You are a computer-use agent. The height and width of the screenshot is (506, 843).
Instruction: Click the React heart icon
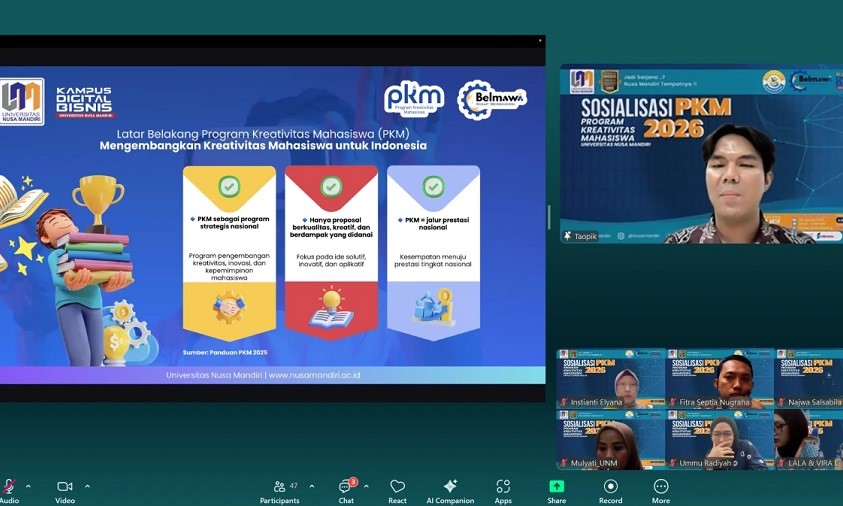(397, 487)
